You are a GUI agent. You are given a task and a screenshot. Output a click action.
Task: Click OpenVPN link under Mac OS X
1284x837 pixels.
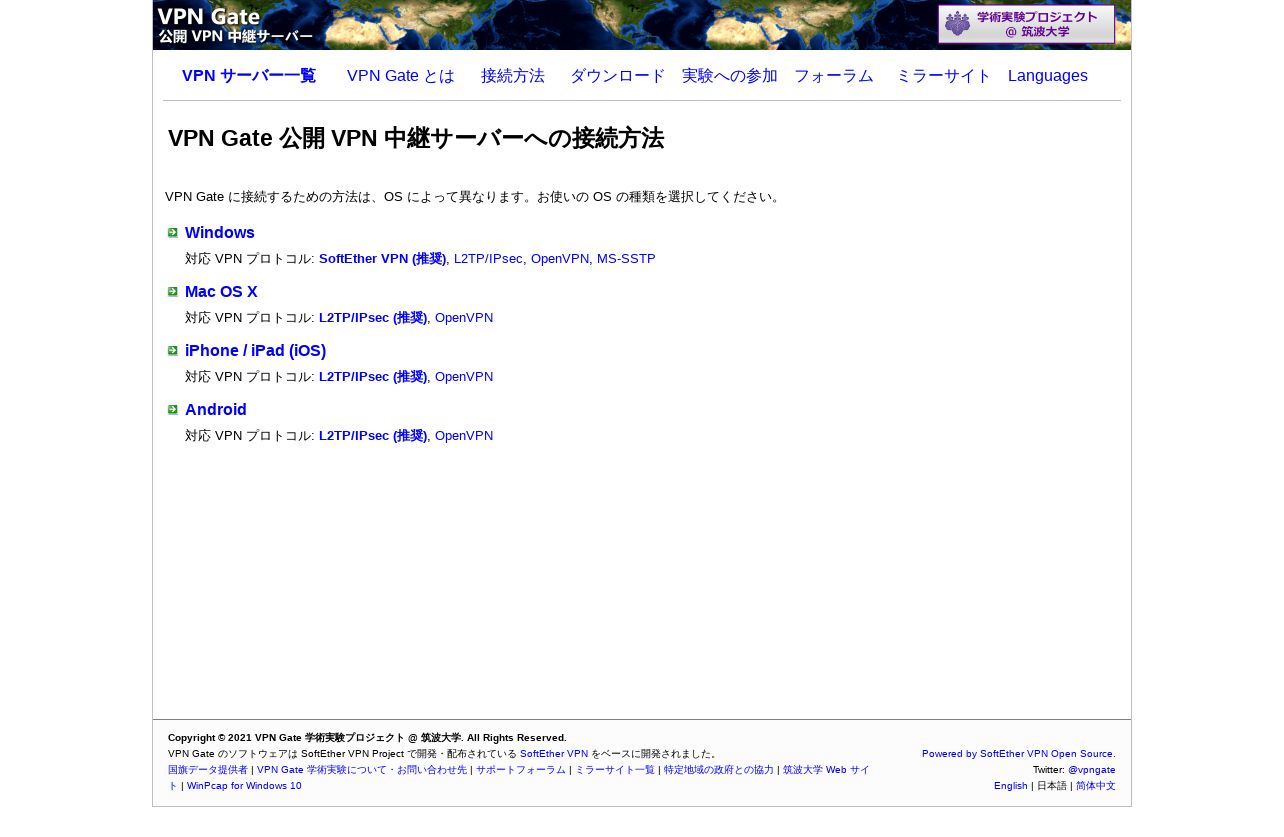coord(464,318)
